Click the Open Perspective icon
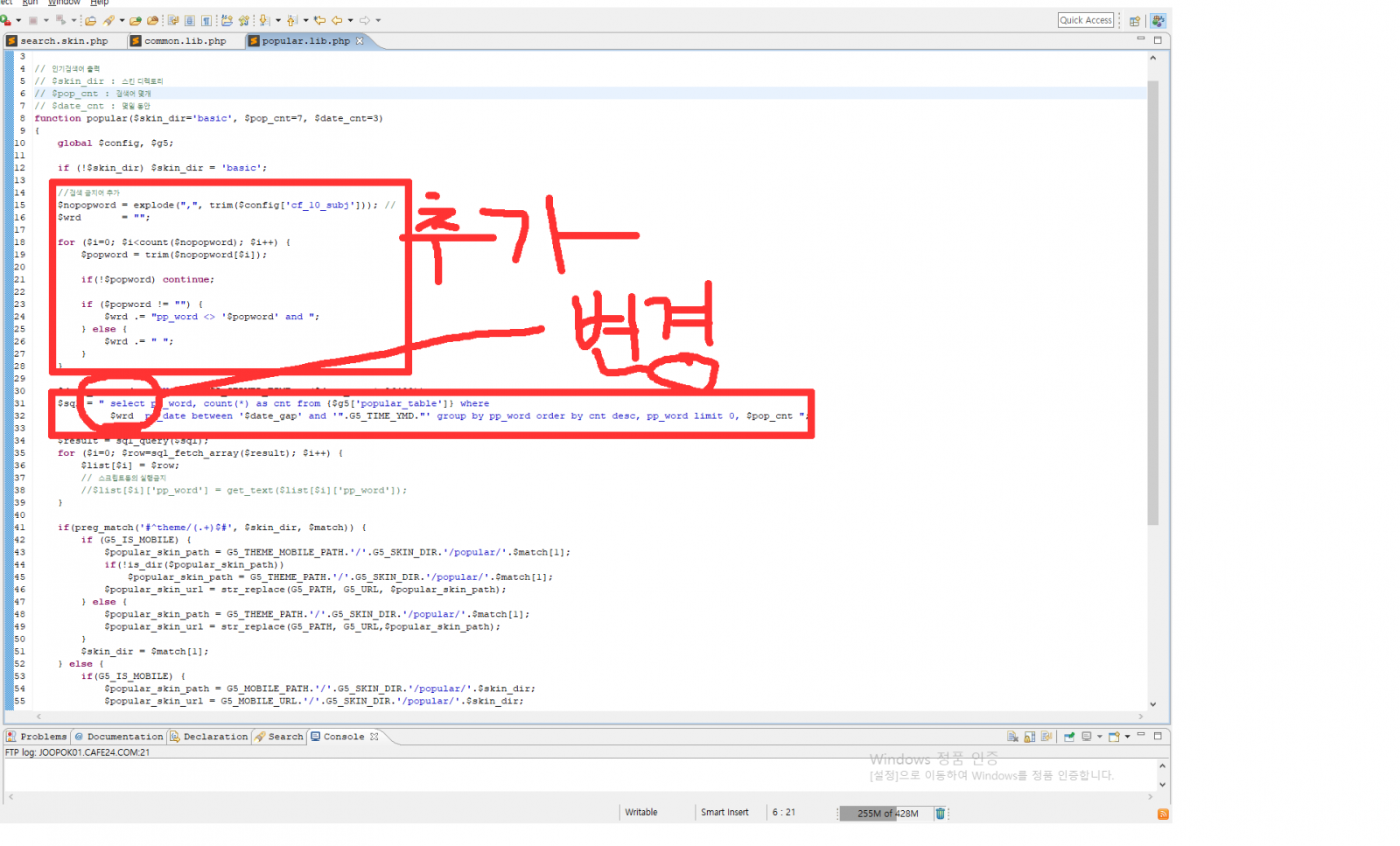The height and width of the screenshot is (846, 1400). (1135, 21)
